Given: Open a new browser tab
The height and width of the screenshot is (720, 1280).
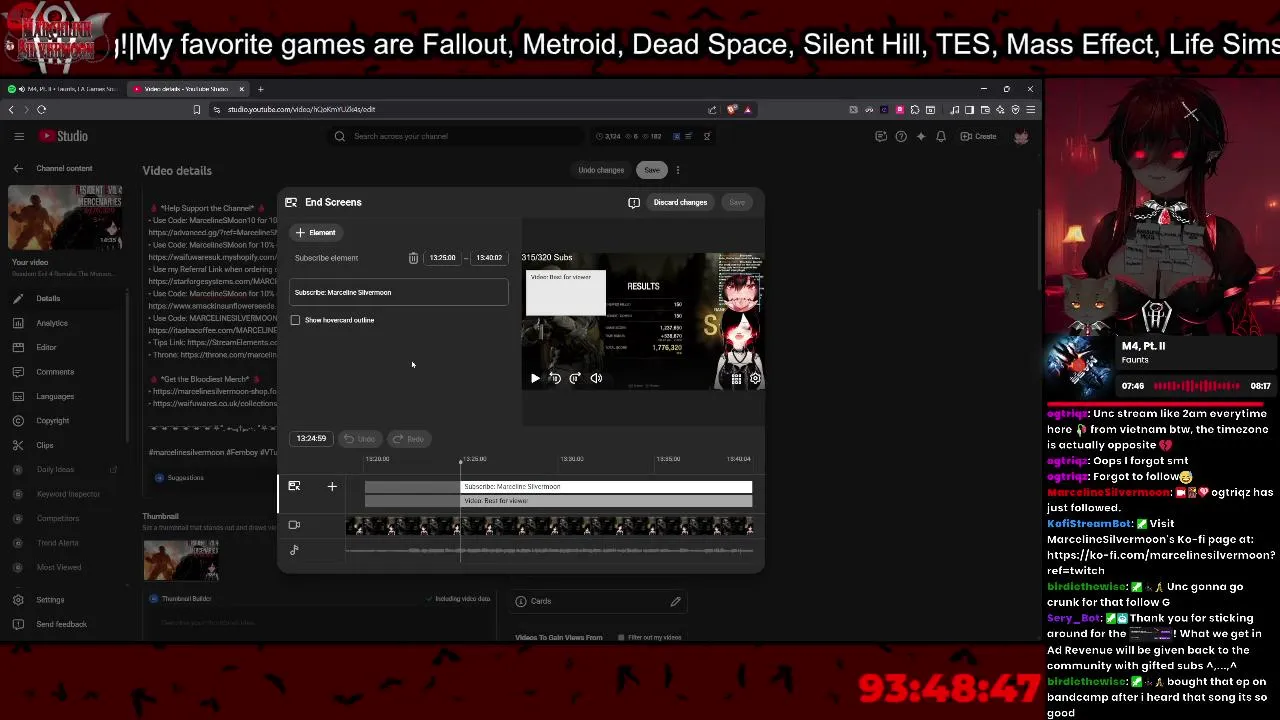Looking at the screenshot, I should [260, 89].
